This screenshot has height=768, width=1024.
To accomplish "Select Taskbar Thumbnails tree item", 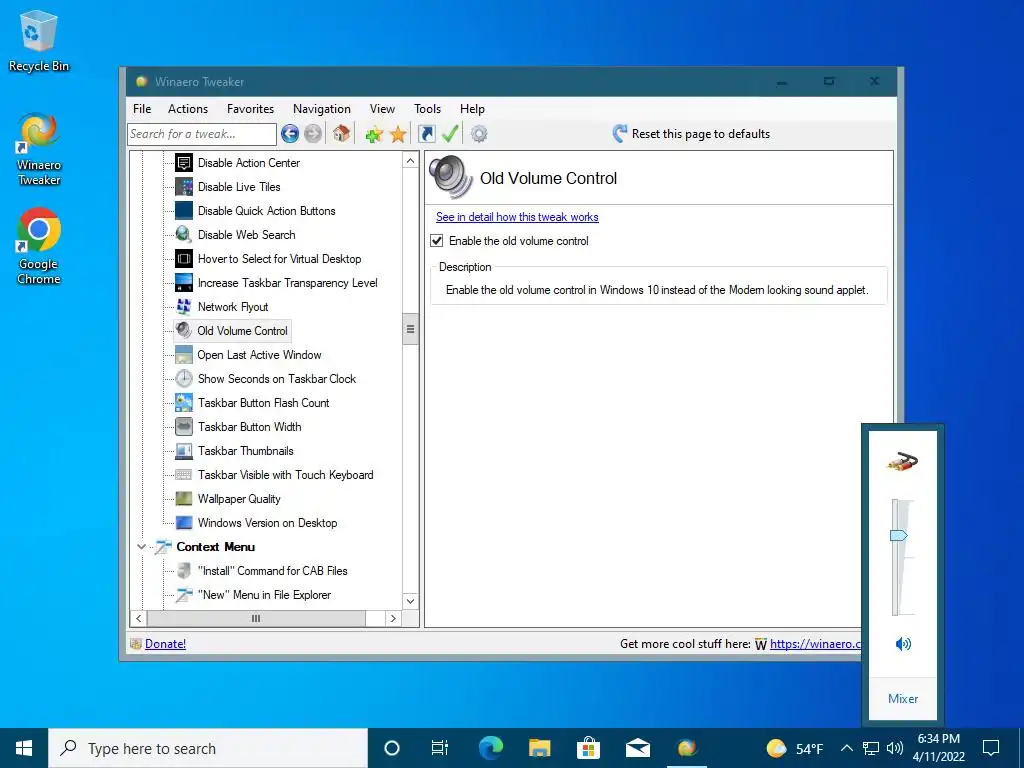I will 246,451.
